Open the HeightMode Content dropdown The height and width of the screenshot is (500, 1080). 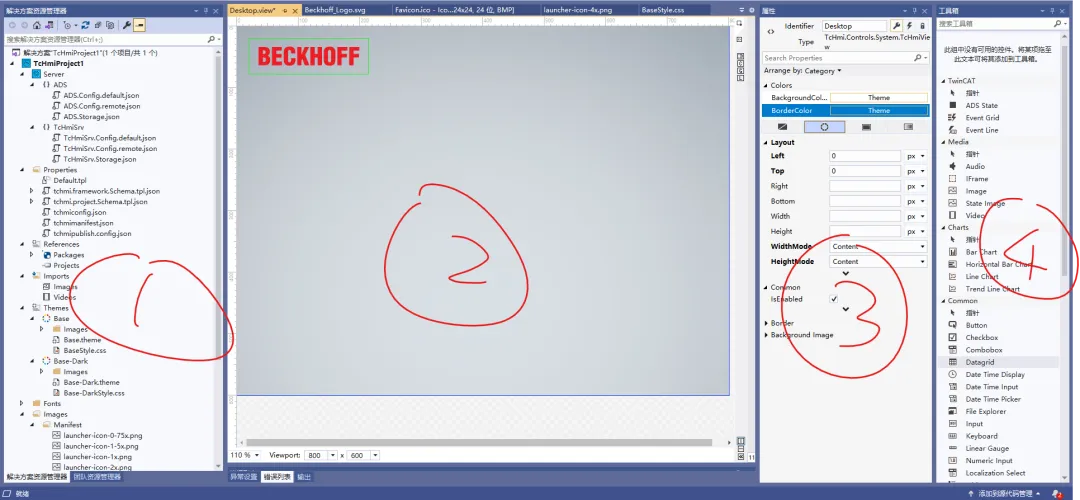click(878, 262)
